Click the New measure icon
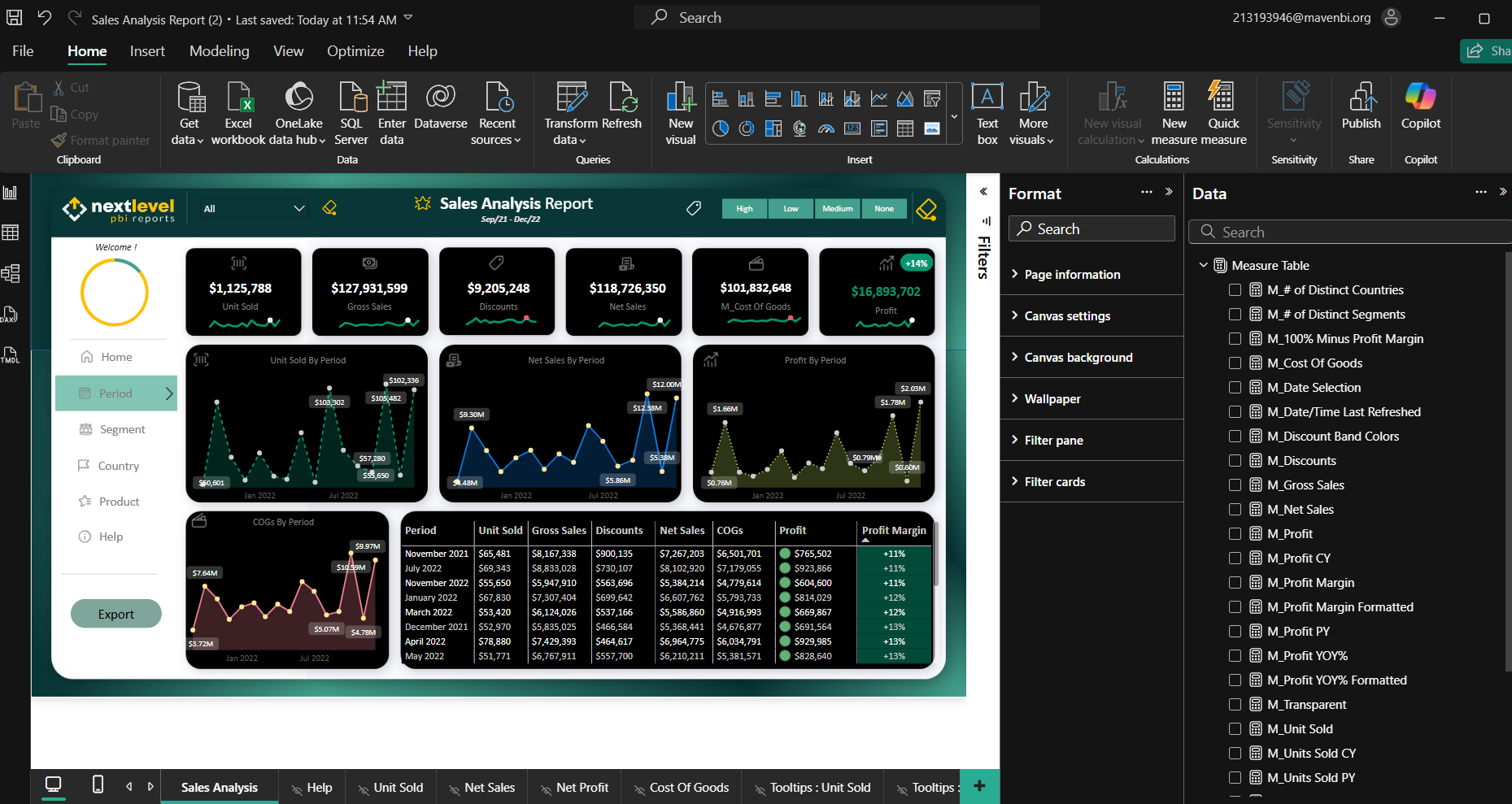Screen dimensions: 1512x804 1174,98
